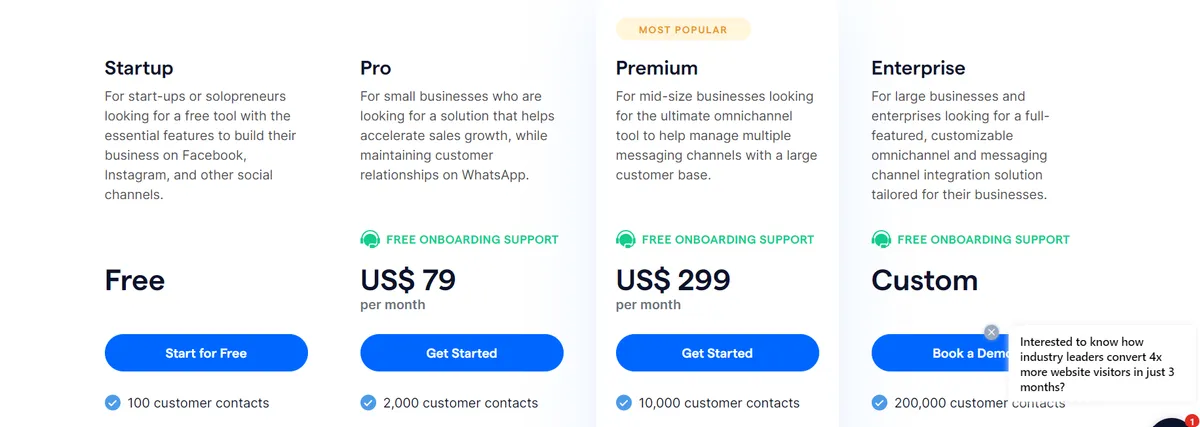Click the Book a Demo button
1200x427 pixels.
tap(935, 353)
